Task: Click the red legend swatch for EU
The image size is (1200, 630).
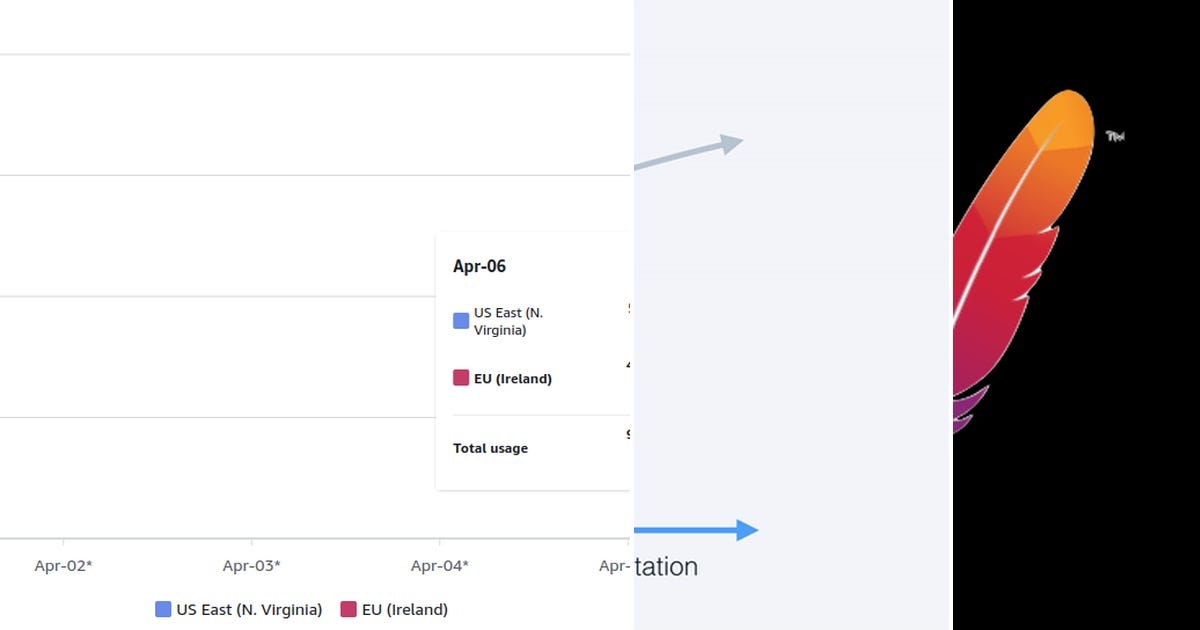Action: pyautogui.click(x=349, y=609)
